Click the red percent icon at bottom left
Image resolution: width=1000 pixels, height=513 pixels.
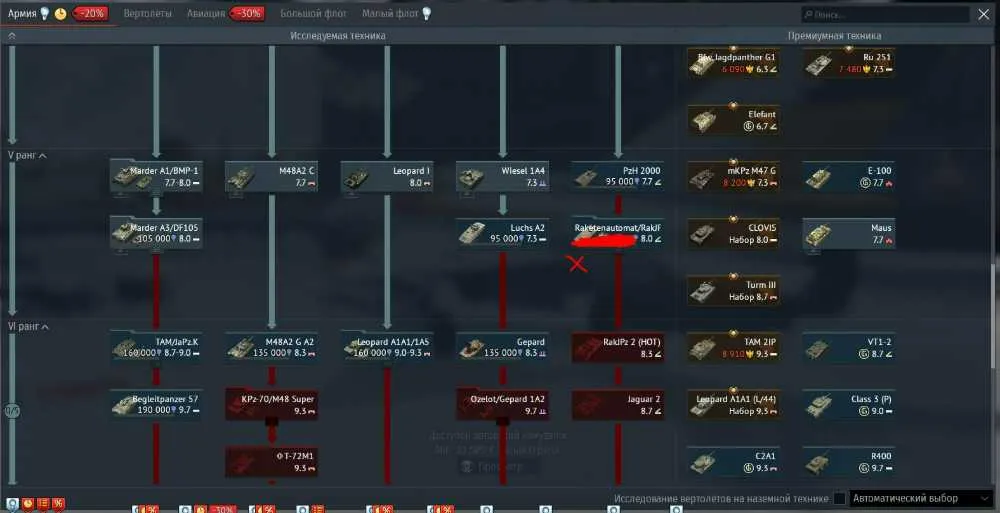[58, 503]
